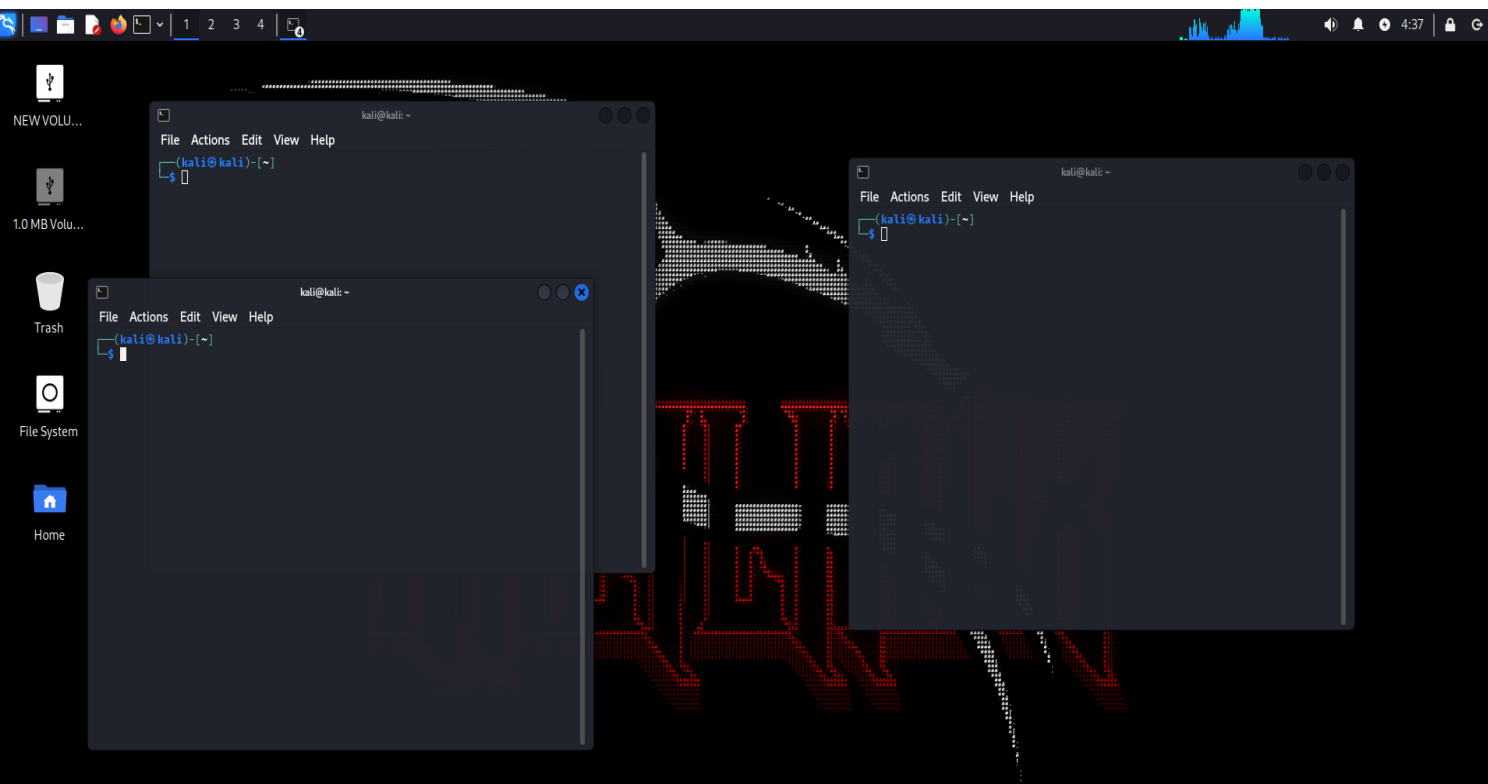Open the volume control in the tray
This screenshot has height=784, width=1488.
pos(1331,25)
